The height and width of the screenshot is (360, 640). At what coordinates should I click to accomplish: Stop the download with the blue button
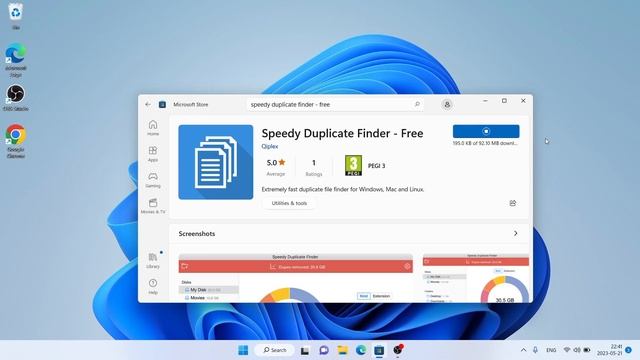(x=486, y=131)
